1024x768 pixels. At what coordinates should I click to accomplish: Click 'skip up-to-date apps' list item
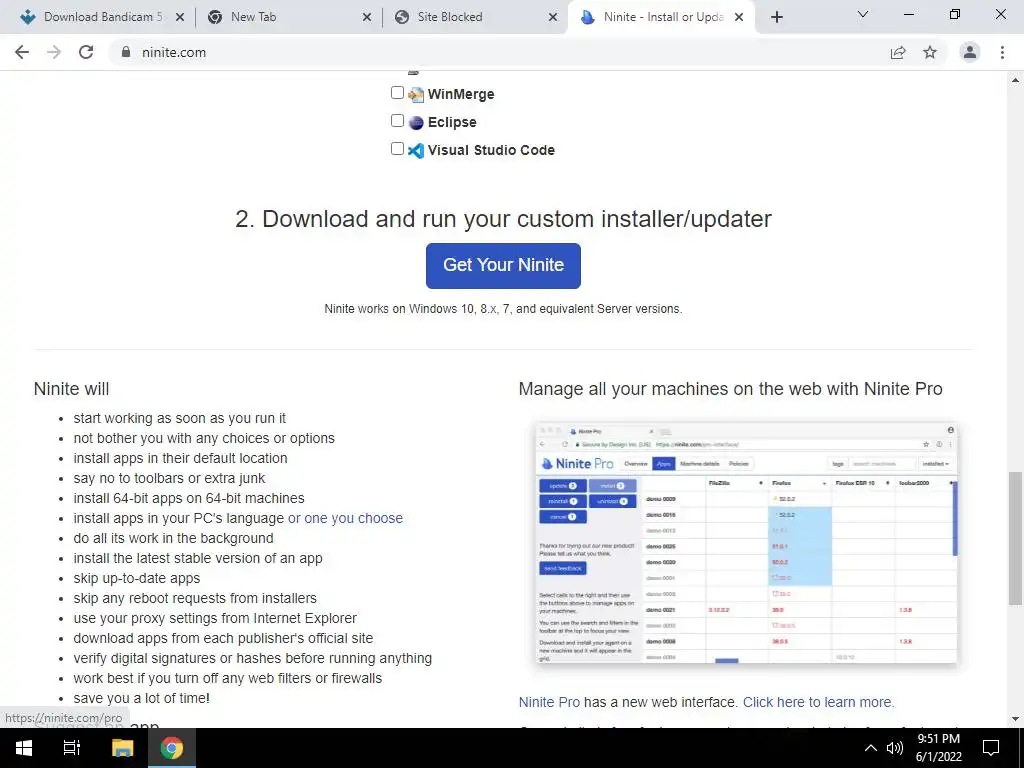click(x=136, y=578)
